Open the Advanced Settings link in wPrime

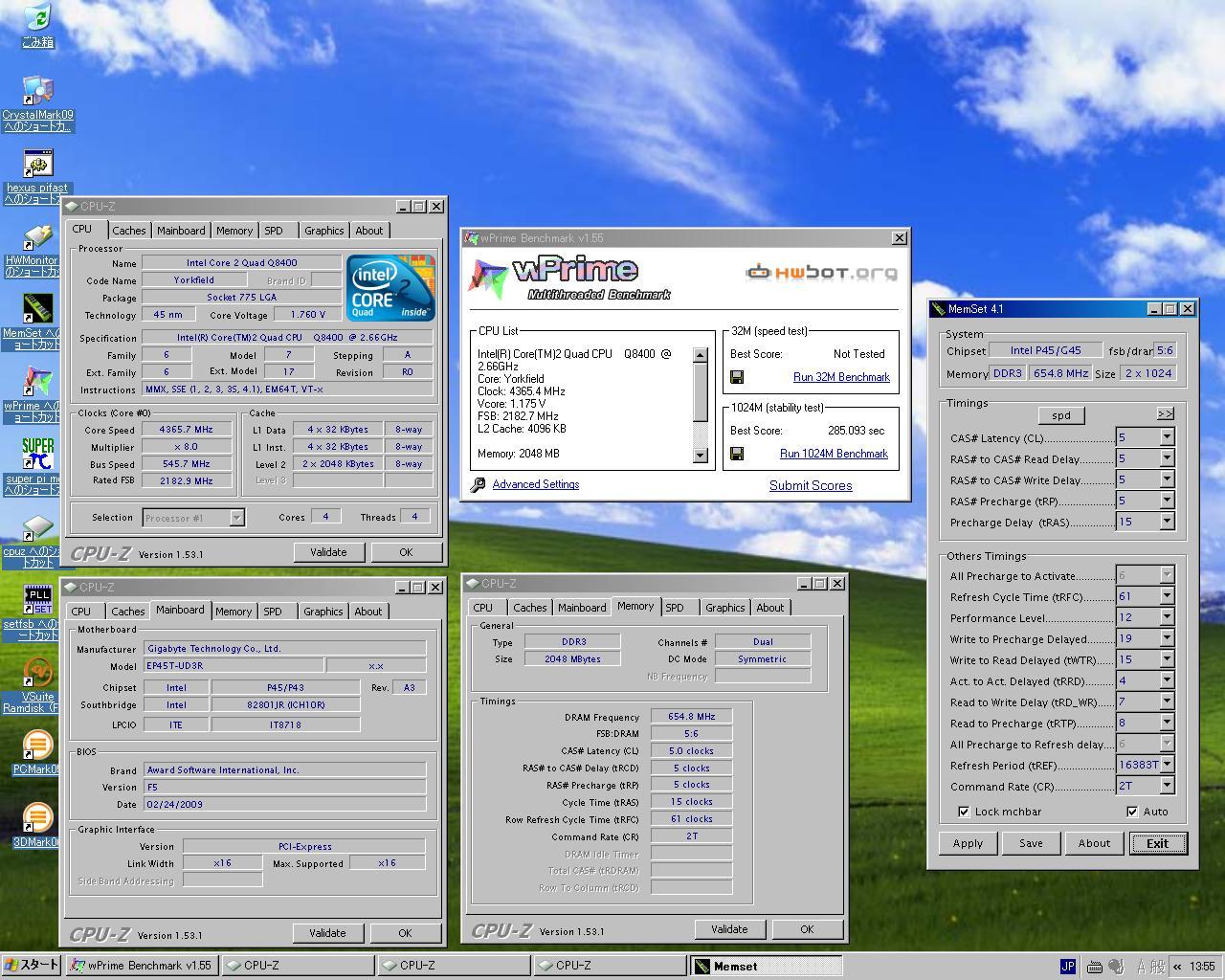point(536,484)
